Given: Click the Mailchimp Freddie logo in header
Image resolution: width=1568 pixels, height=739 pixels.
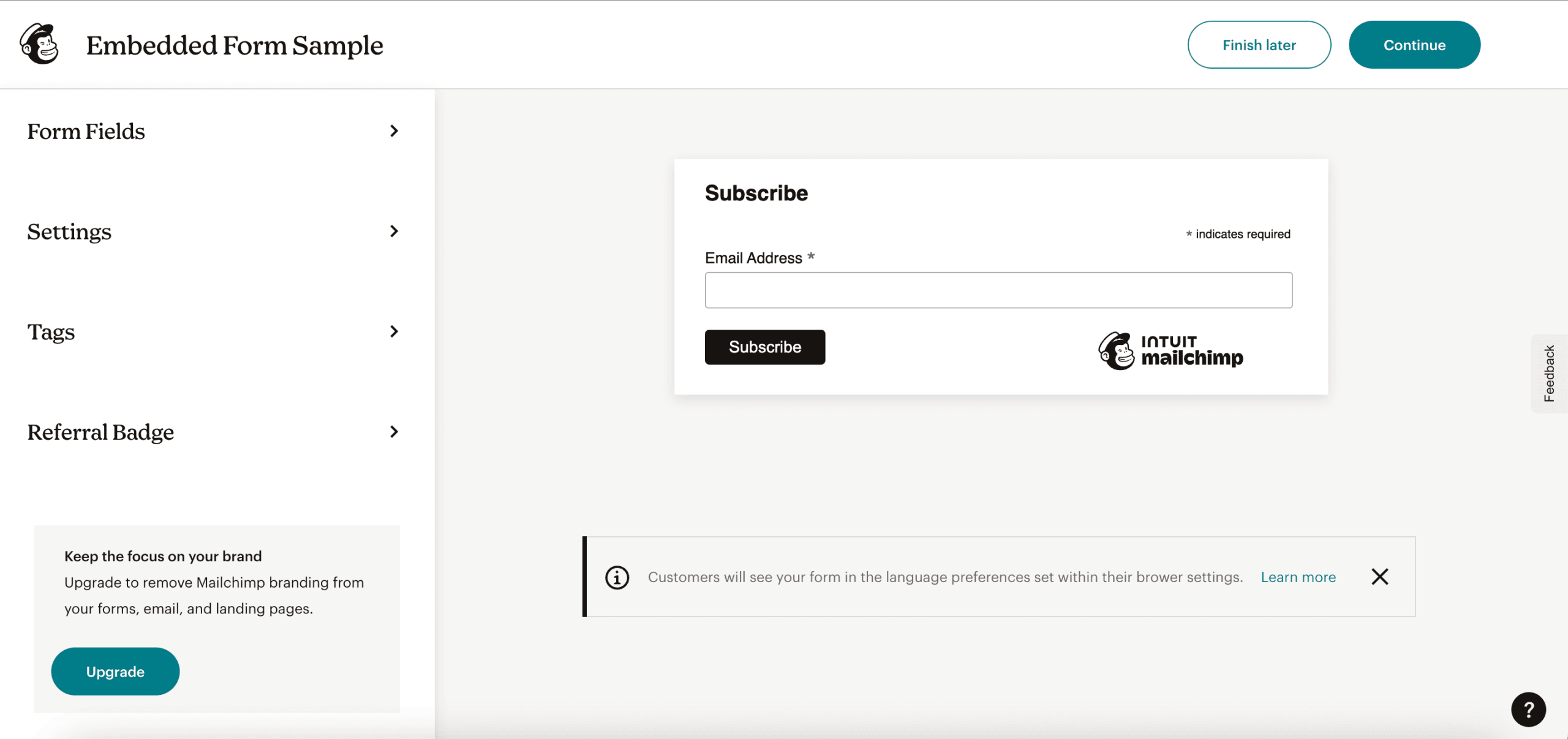Looking at the screenshot, I should pos(40,45).
